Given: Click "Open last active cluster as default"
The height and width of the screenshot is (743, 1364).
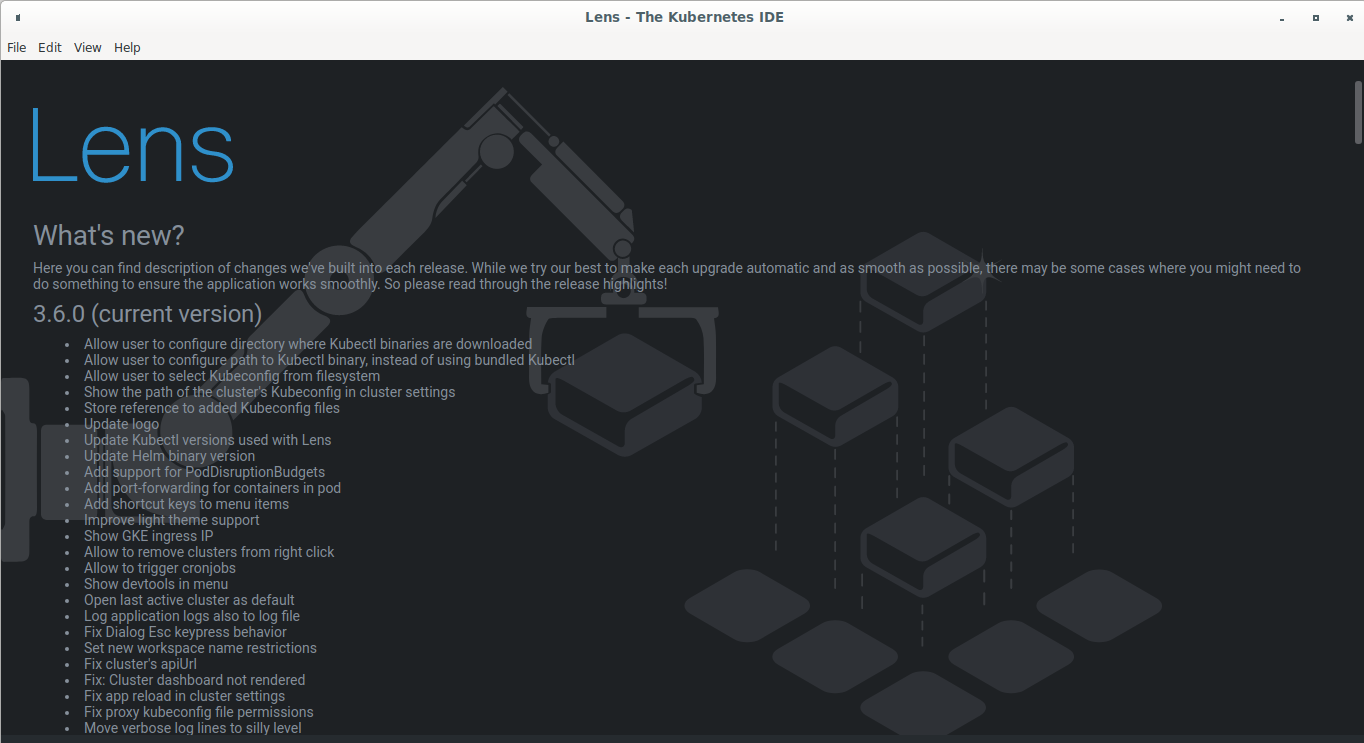Looking at the screenshot, I should point(189,600).
